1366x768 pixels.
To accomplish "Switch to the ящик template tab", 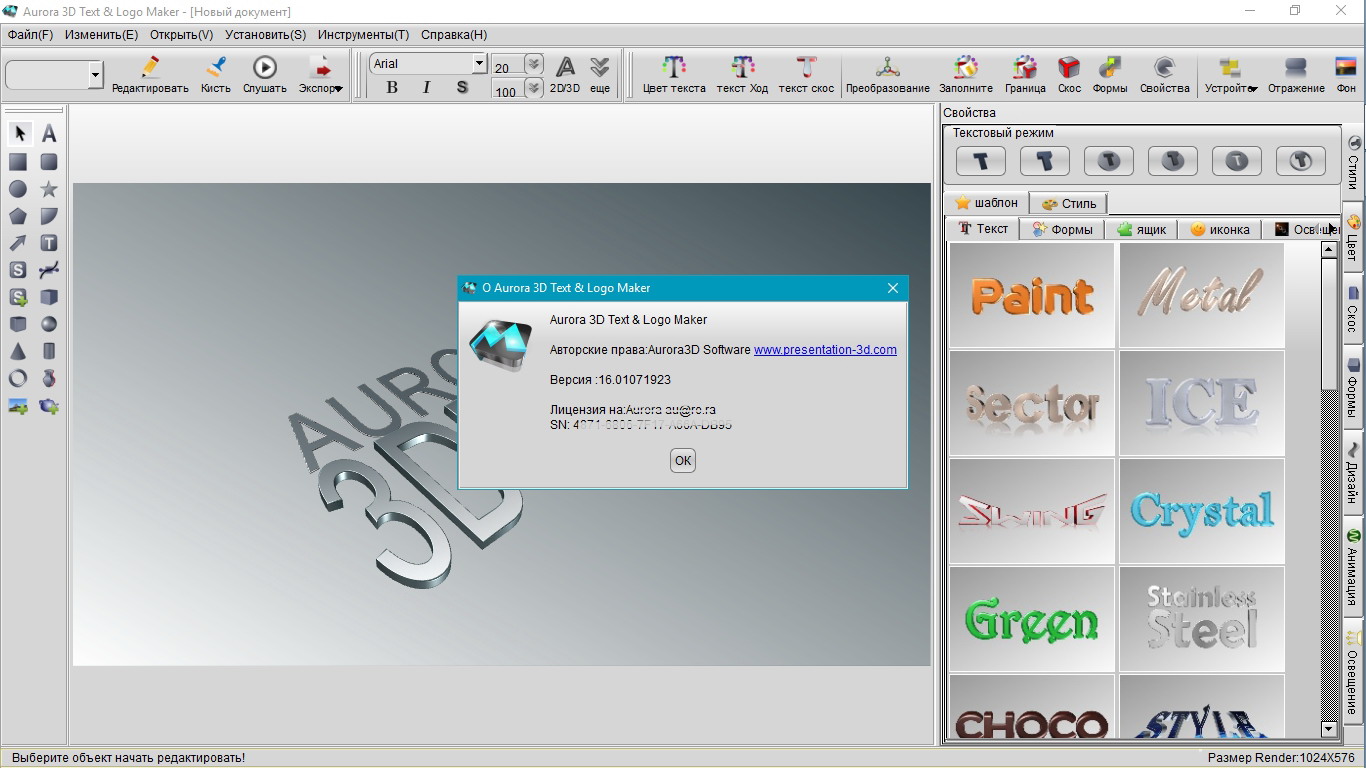I will click(x=1141, y=229).
